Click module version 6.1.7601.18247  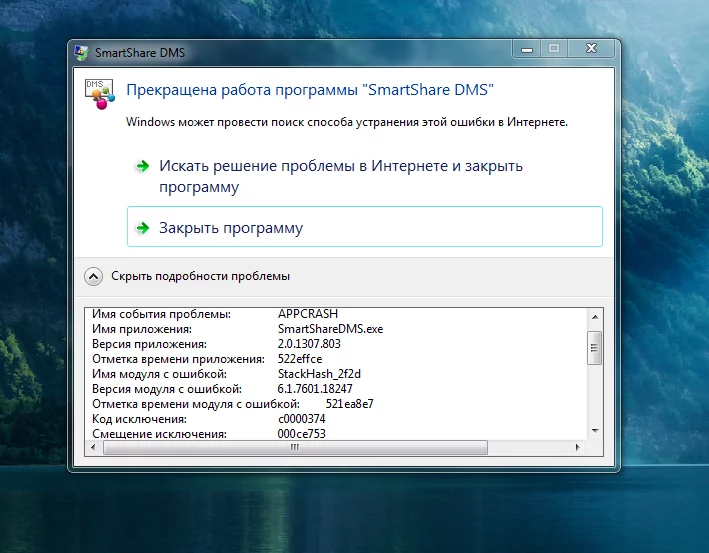point(315,388)
